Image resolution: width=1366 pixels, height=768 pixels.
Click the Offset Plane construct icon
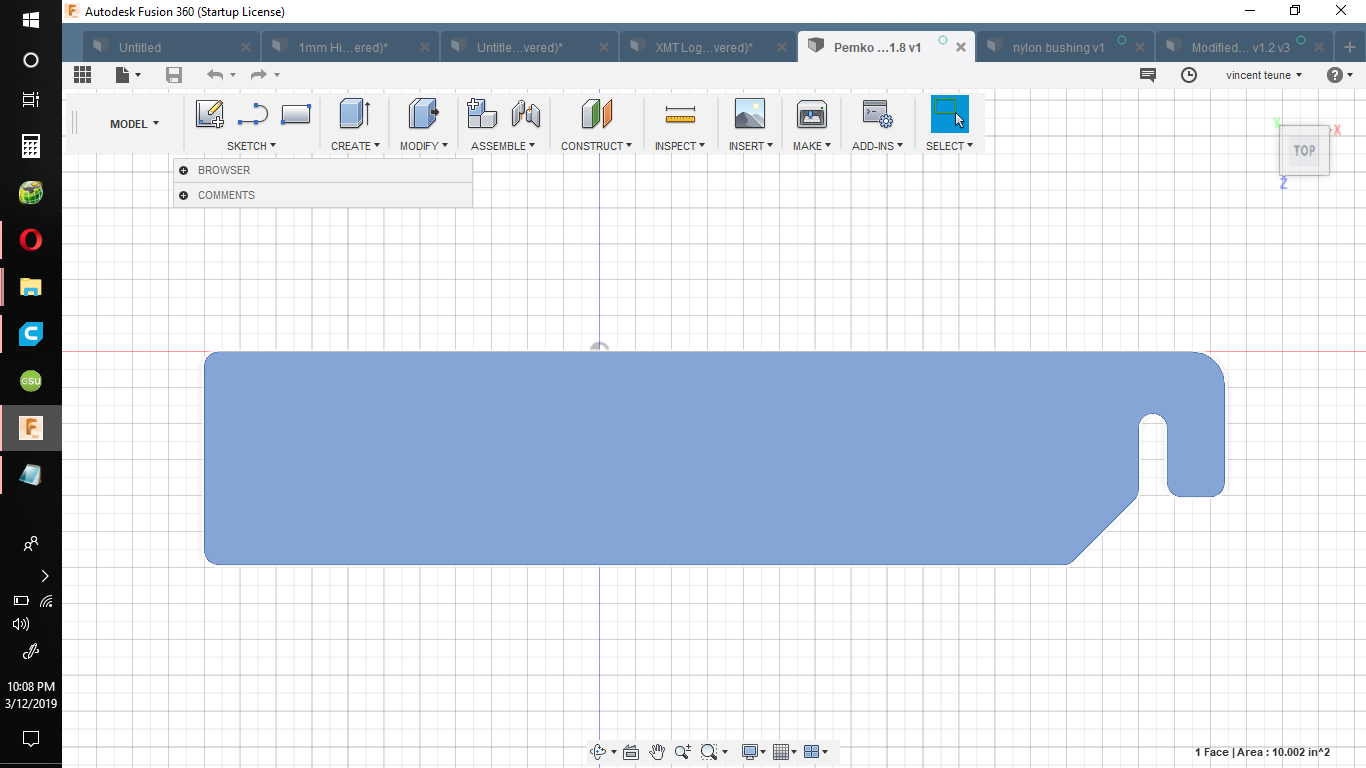point(596,114)
